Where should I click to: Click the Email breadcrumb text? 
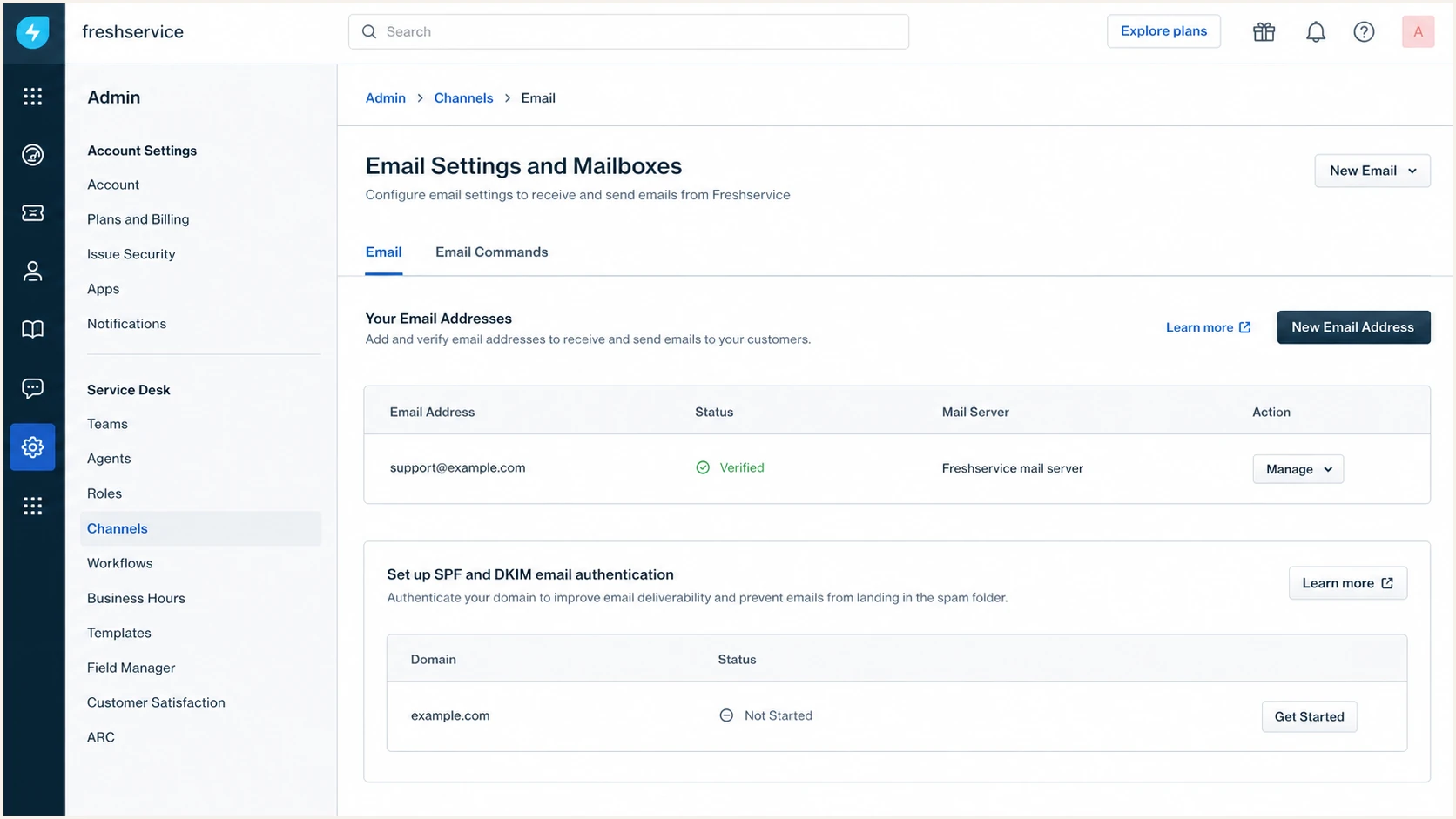point(538,98)
